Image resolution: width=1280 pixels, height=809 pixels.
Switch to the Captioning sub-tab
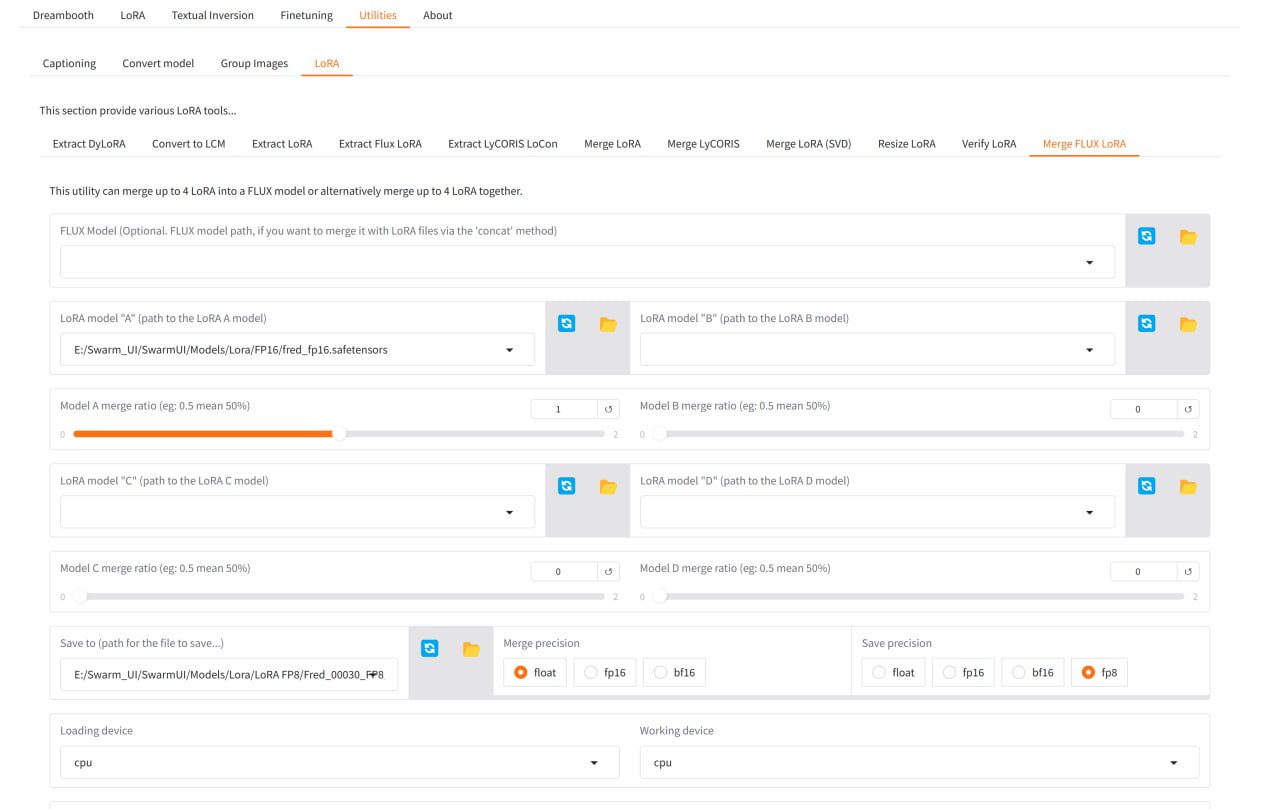coord(69,63)
